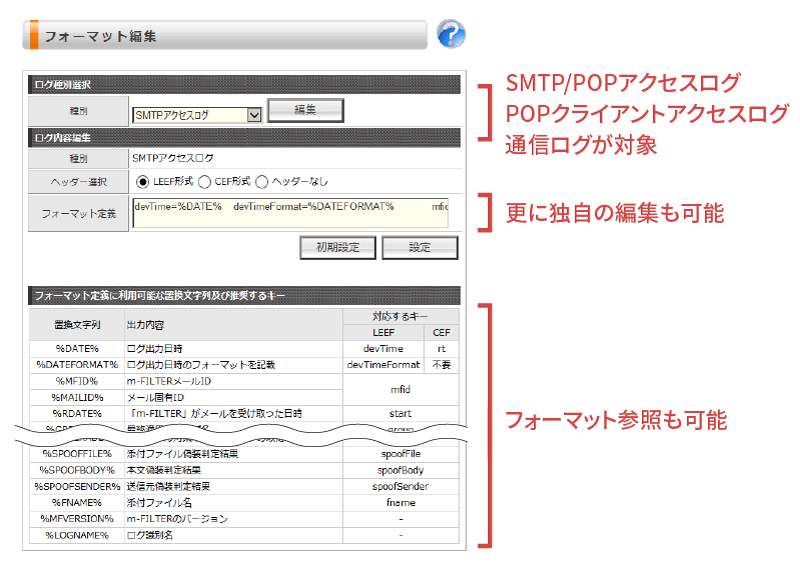Select the LEEF形式 radio button
Image resolution: width=800 pixels, height=571 pixels.
tap(143, 182)
